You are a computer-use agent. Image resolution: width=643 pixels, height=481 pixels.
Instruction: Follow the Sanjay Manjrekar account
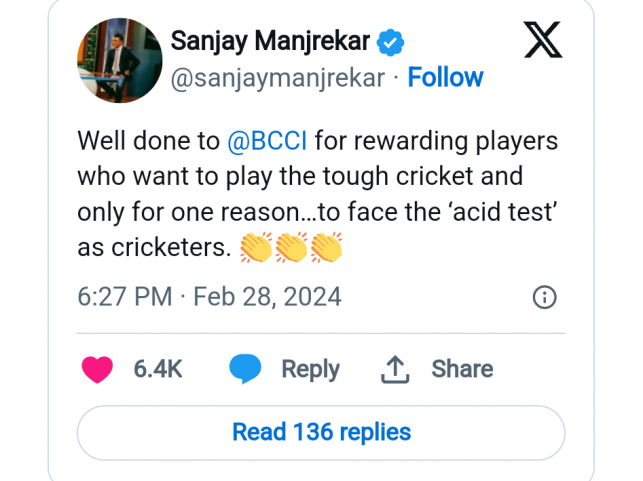pos(445,78)
